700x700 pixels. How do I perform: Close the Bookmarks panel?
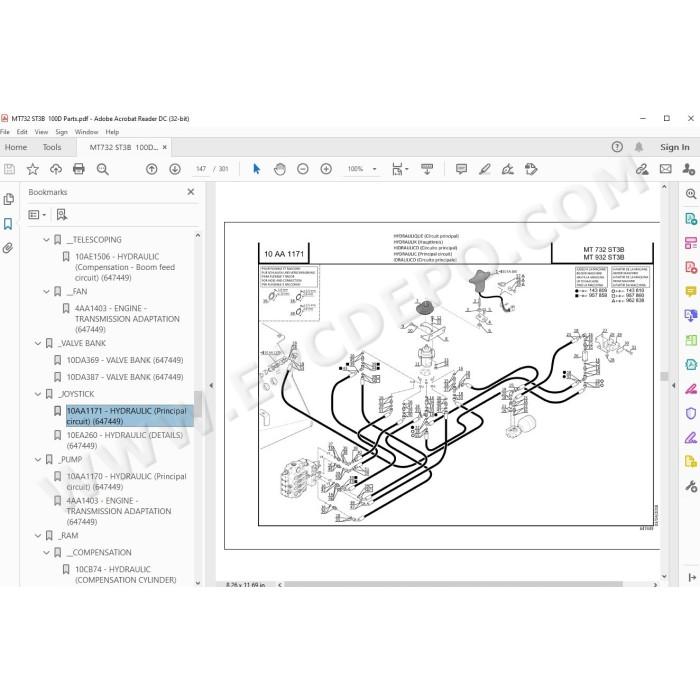pyautogui.click(x=191, y=192)
